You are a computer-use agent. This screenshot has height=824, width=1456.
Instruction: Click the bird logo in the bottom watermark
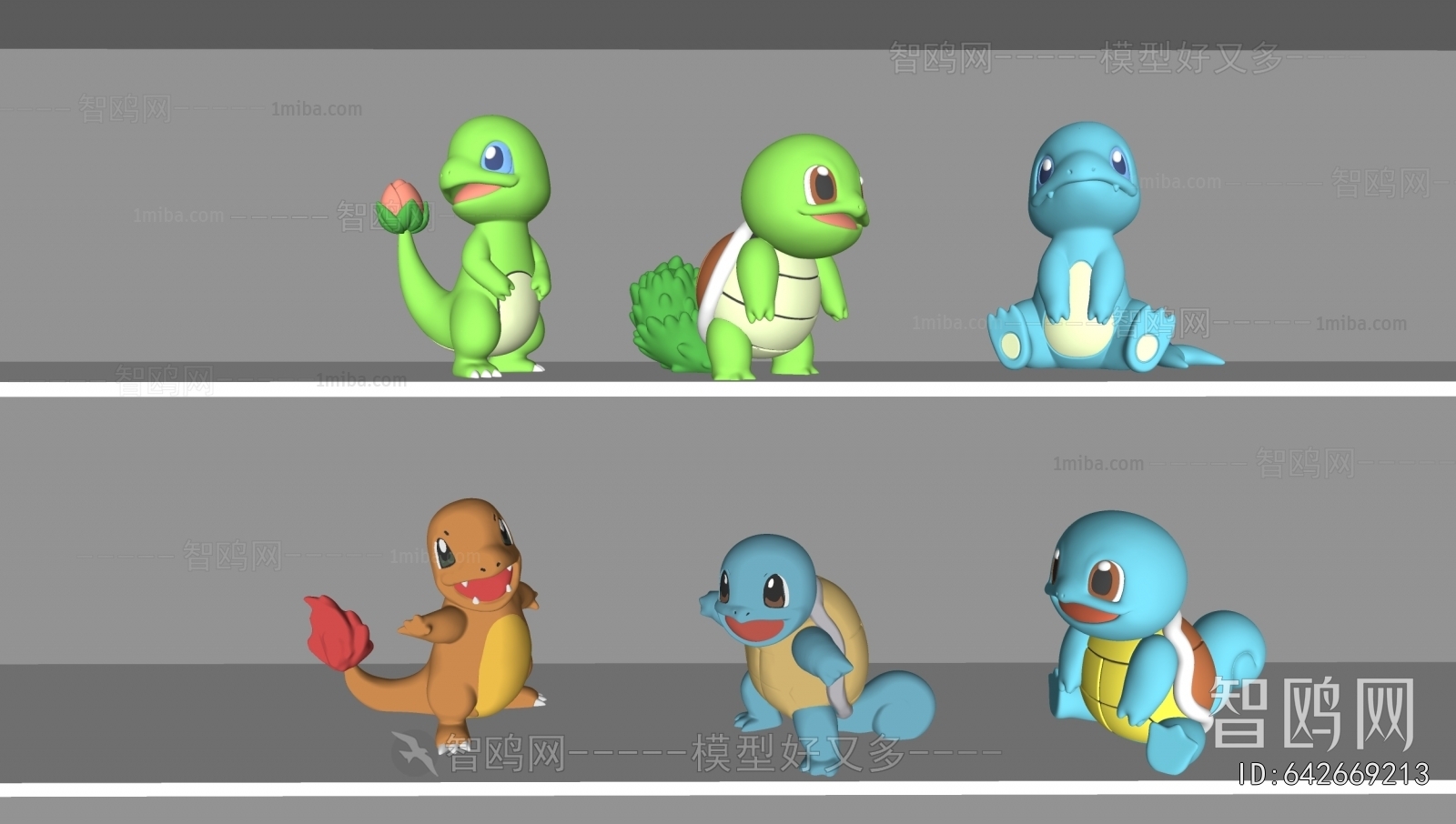point(414,752)
